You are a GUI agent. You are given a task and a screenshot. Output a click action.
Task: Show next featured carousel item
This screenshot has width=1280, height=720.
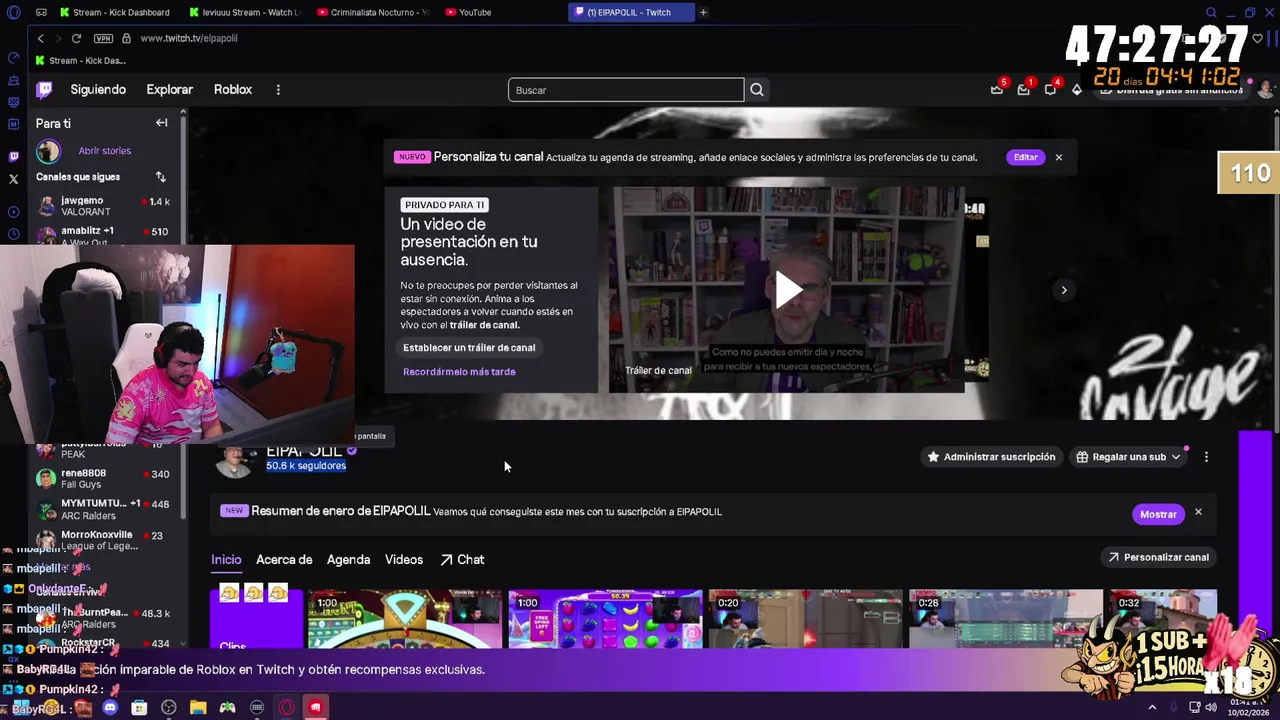click(x=1064, y=290)
